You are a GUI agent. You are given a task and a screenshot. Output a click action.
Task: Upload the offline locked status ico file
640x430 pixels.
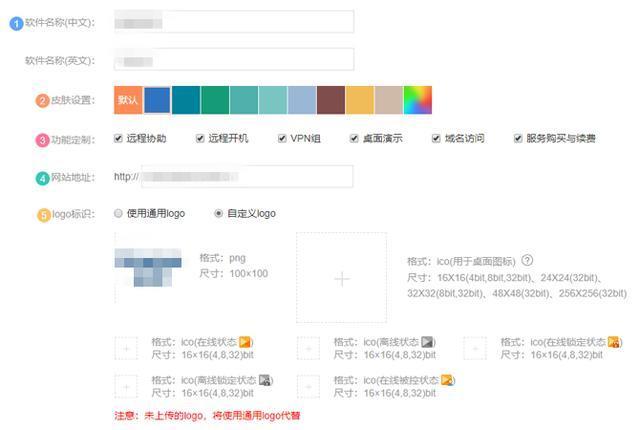coord(126,386)
